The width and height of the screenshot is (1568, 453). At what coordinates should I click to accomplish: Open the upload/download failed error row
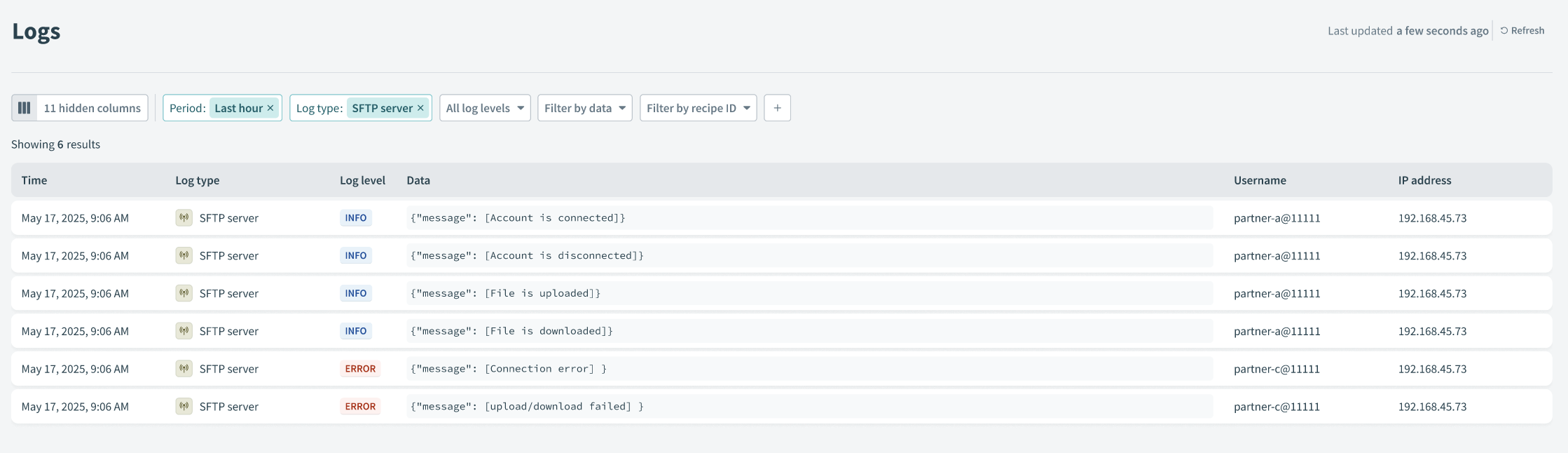(x=527, y=407)
